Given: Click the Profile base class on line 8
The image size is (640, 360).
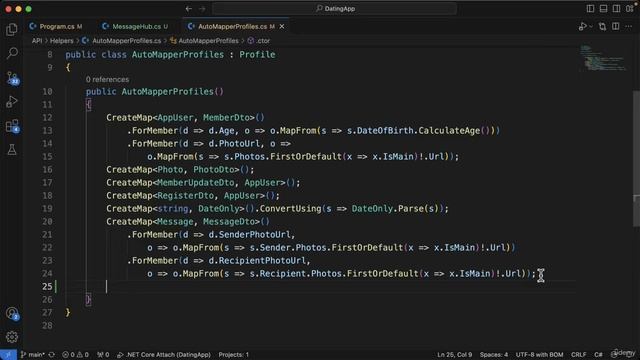Looking at the screenshot, I should 257,55.
